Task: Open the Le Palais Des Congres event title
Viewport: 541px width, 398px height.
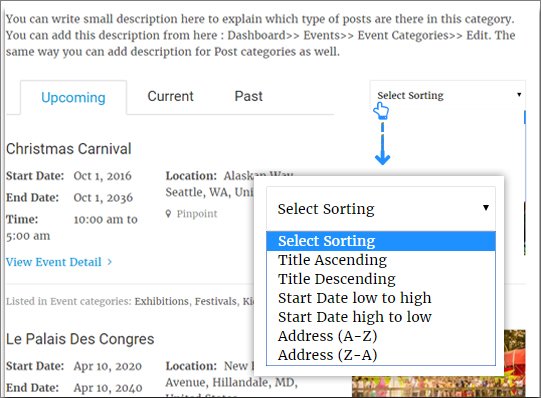Action: (80, 339)
